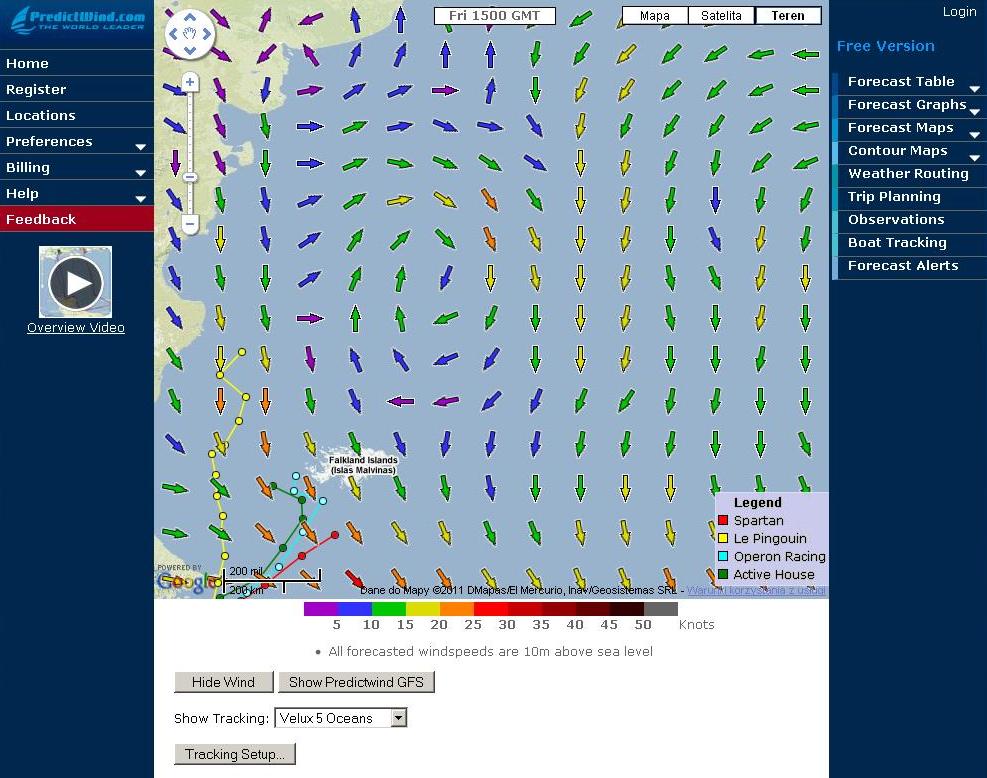987x778 pixels.
Task: Click the Google logo on map
Action: click(x=188, y=582)
